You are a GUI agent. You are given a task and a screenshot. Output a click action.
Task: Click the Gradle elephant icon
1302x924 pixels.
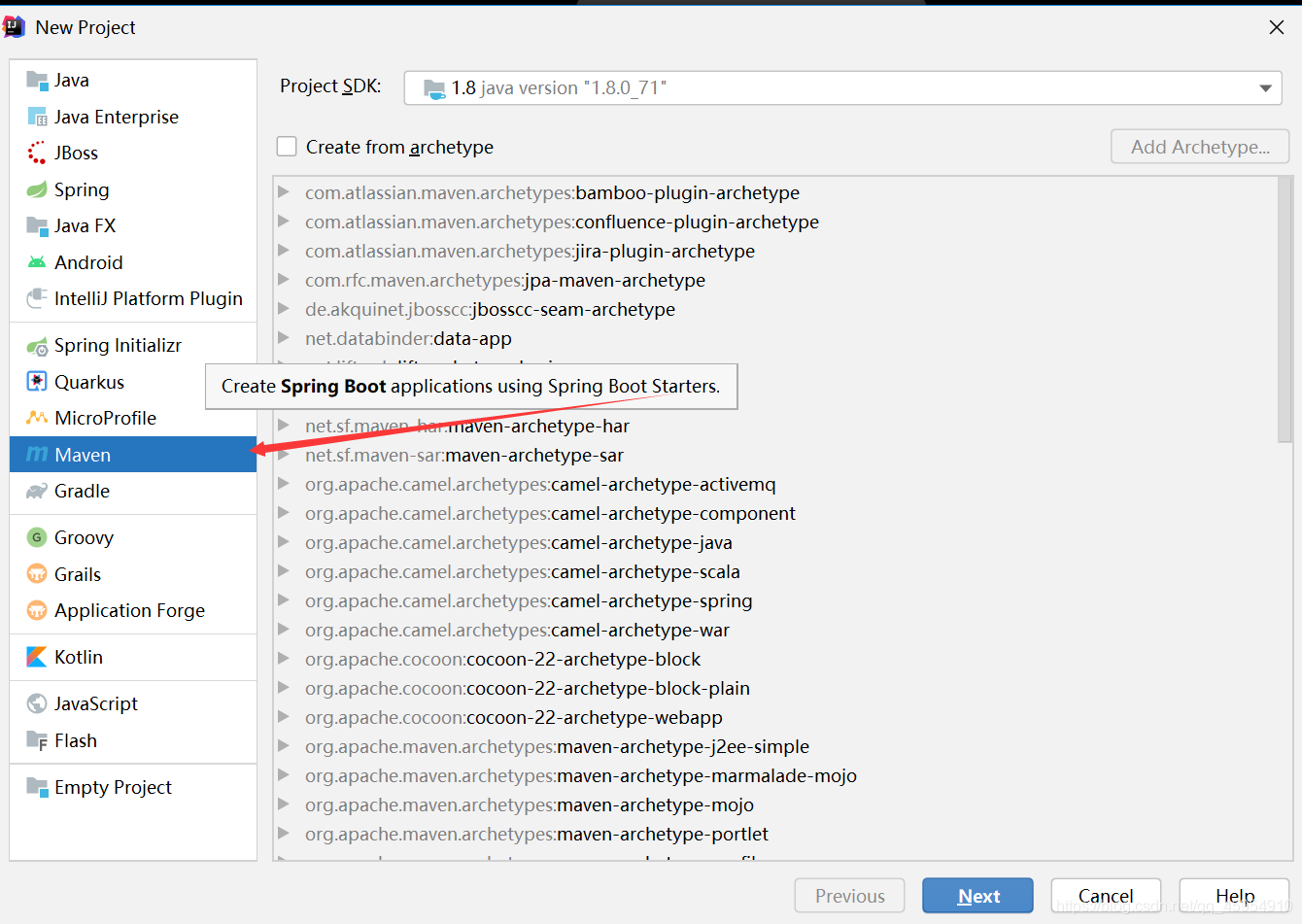[37, 492]
